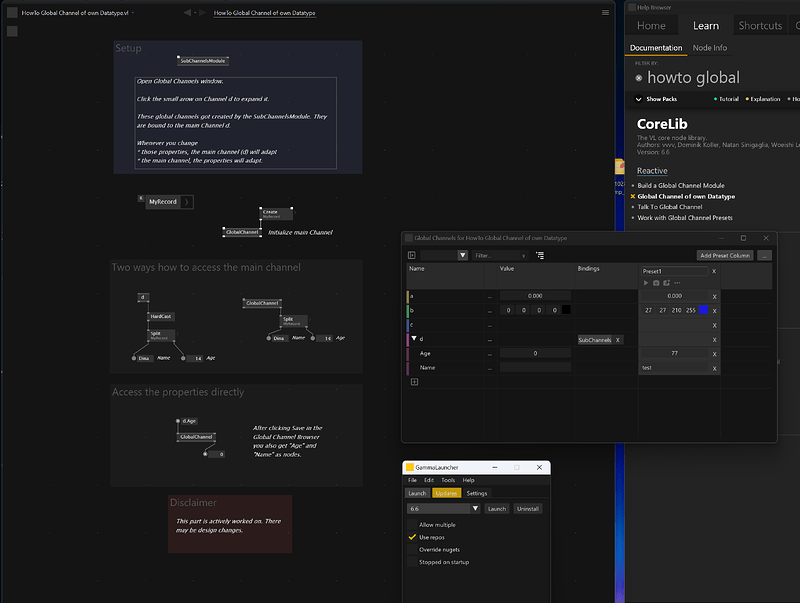Open Work with Global Channel Presets link
Viewport: 800px width, 603px height.
click(685, 218)
